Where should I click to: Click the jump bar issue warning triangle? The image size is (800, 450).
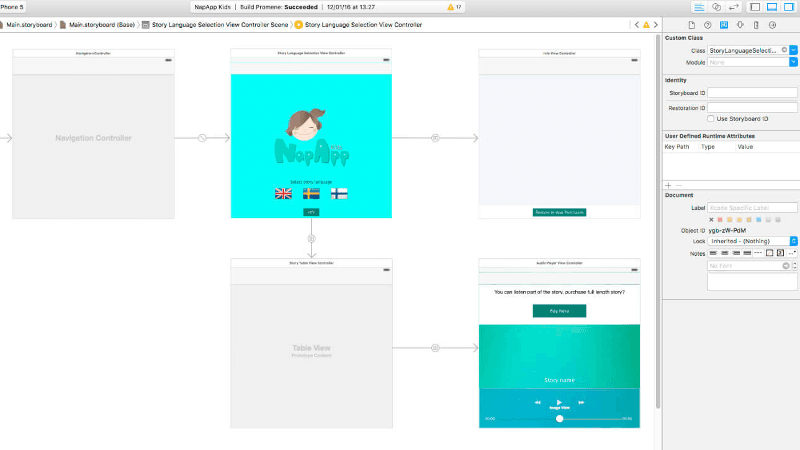click(x=646, y=24)
